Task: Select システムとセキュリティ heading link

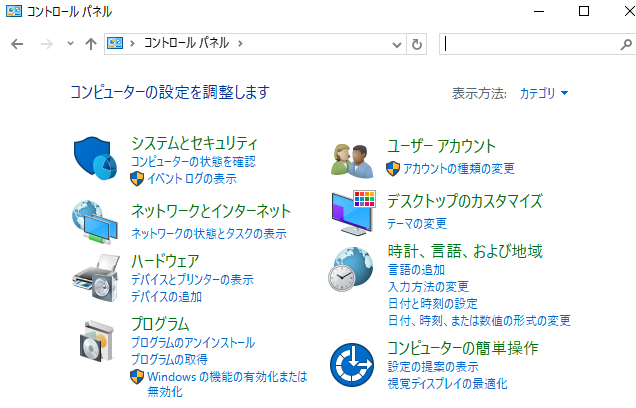Action: point(194,143)
